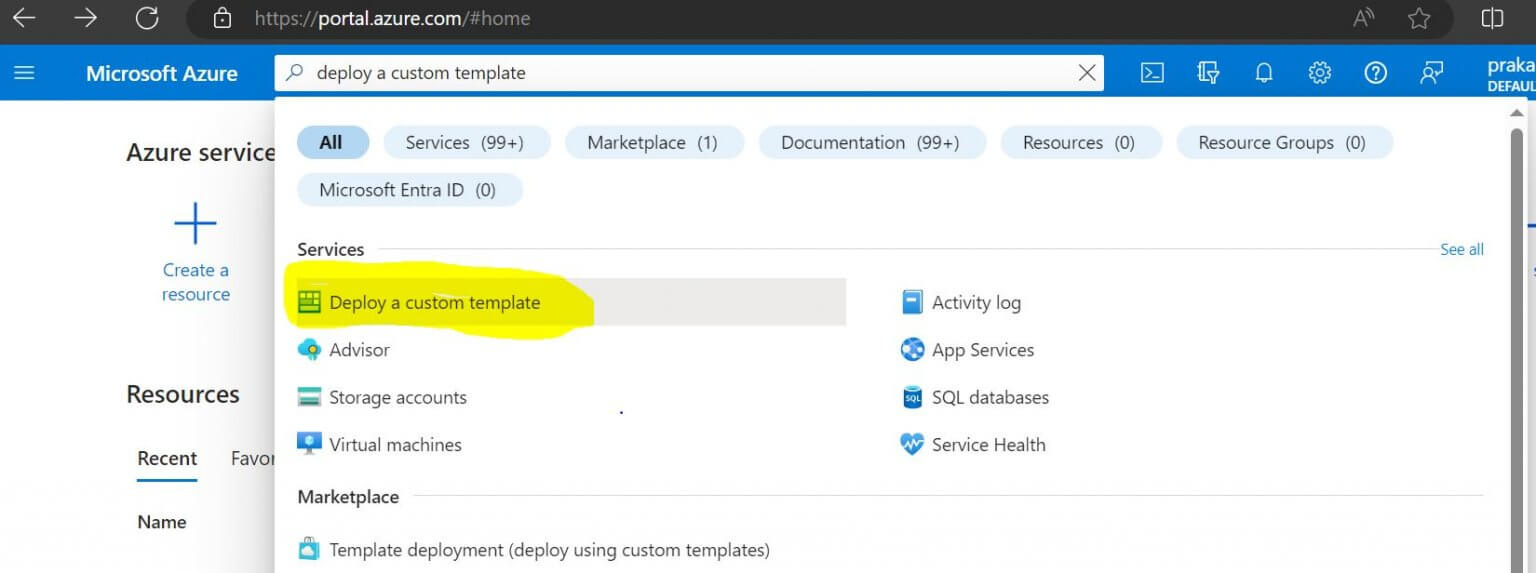
Task: Filter results by Marketplace tab
Action: [652, 143]
